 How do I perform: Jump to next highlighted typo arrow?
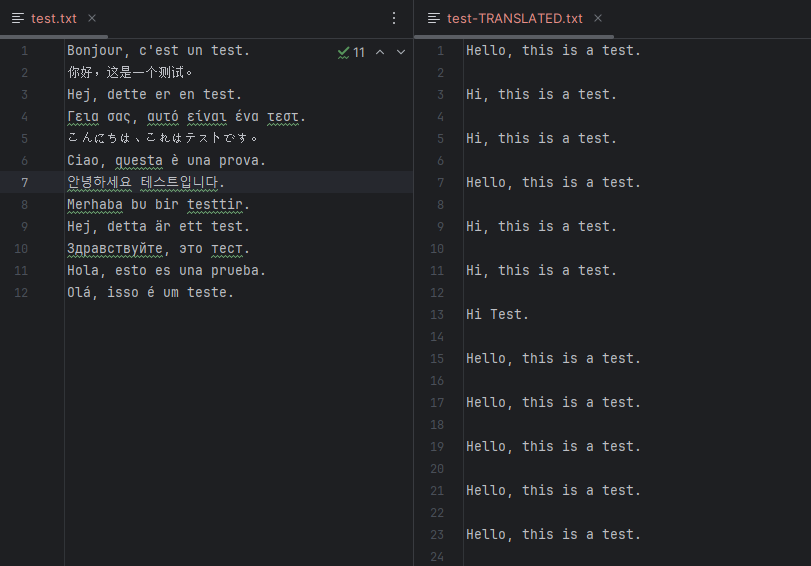(401, 52)
